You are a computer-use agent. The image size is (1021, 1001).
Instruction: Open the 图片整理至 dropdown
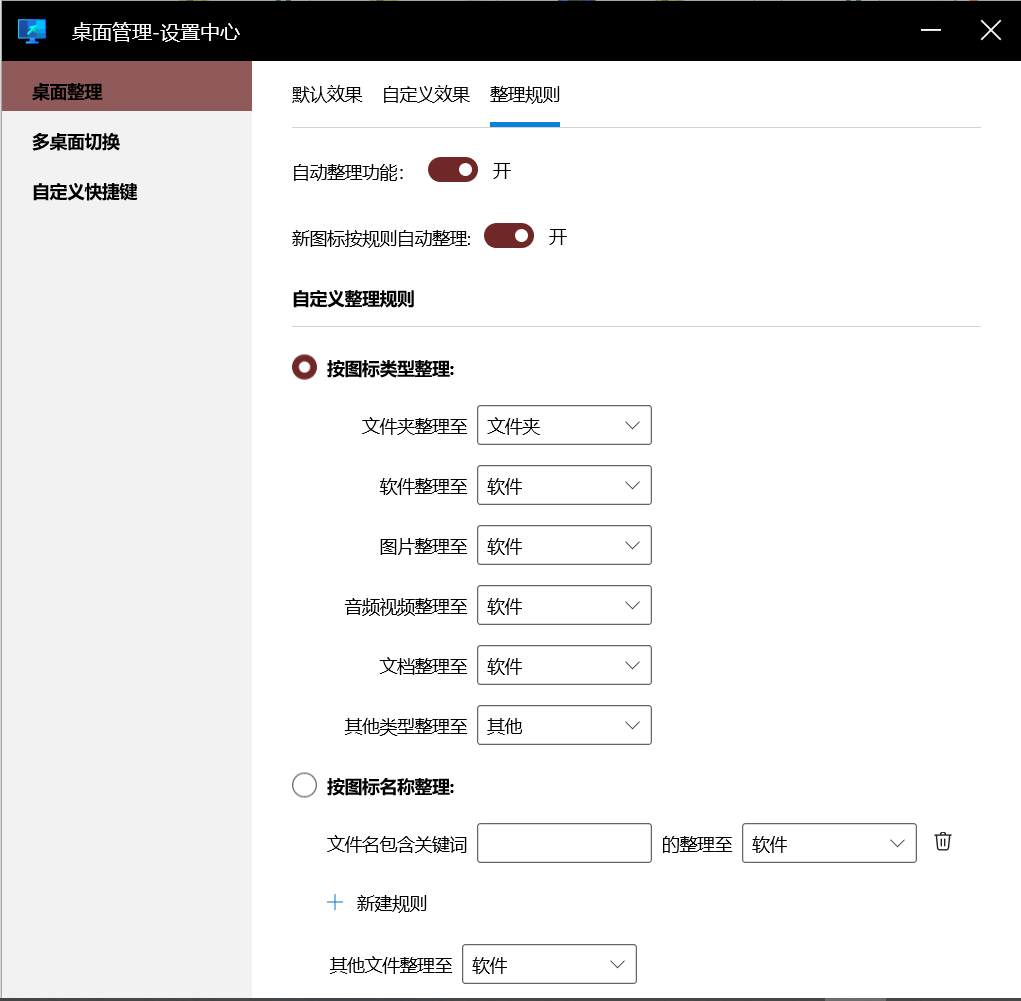564,545
